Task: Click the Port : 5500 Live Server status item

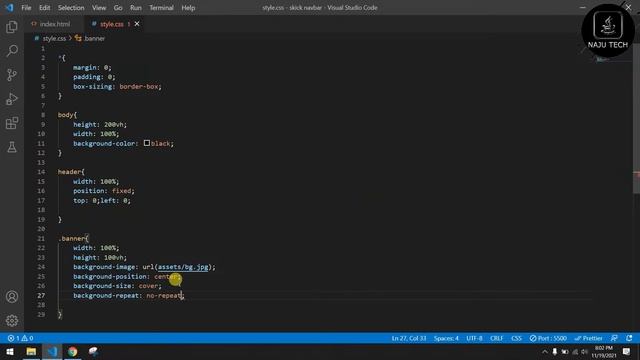Action: click(548, 338)
